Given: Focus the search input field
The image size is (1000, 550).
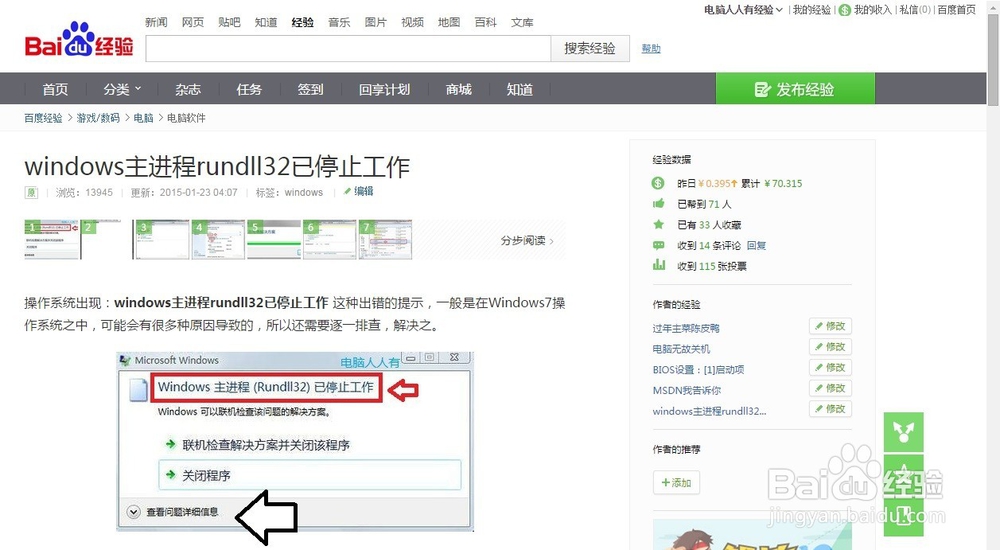Looking at the screenshot, I should (x=348, y=48).
